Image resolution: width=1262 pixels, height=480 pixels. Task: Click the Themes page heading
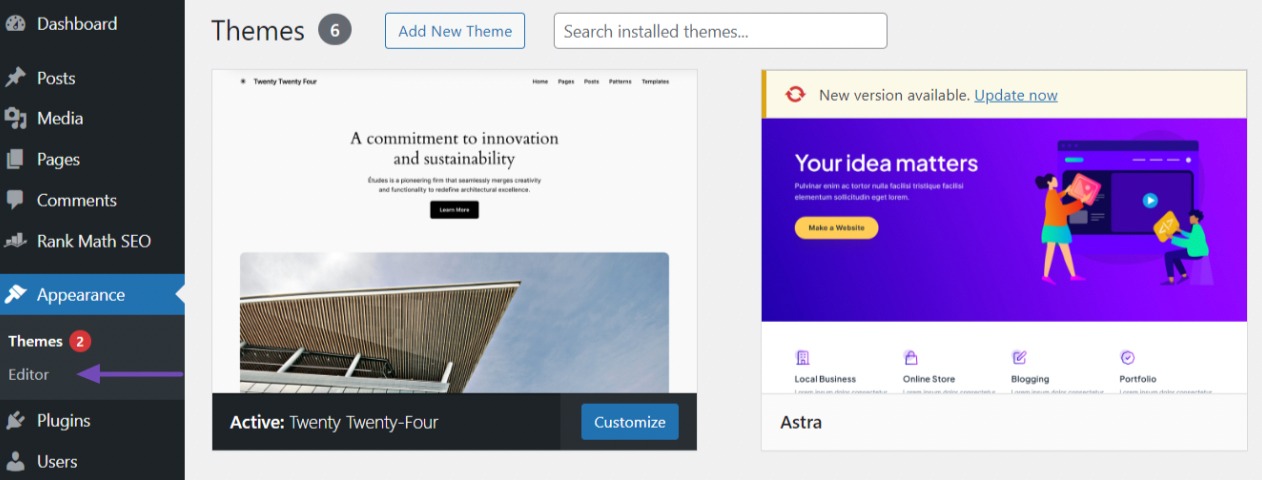[x=258, y=31]
